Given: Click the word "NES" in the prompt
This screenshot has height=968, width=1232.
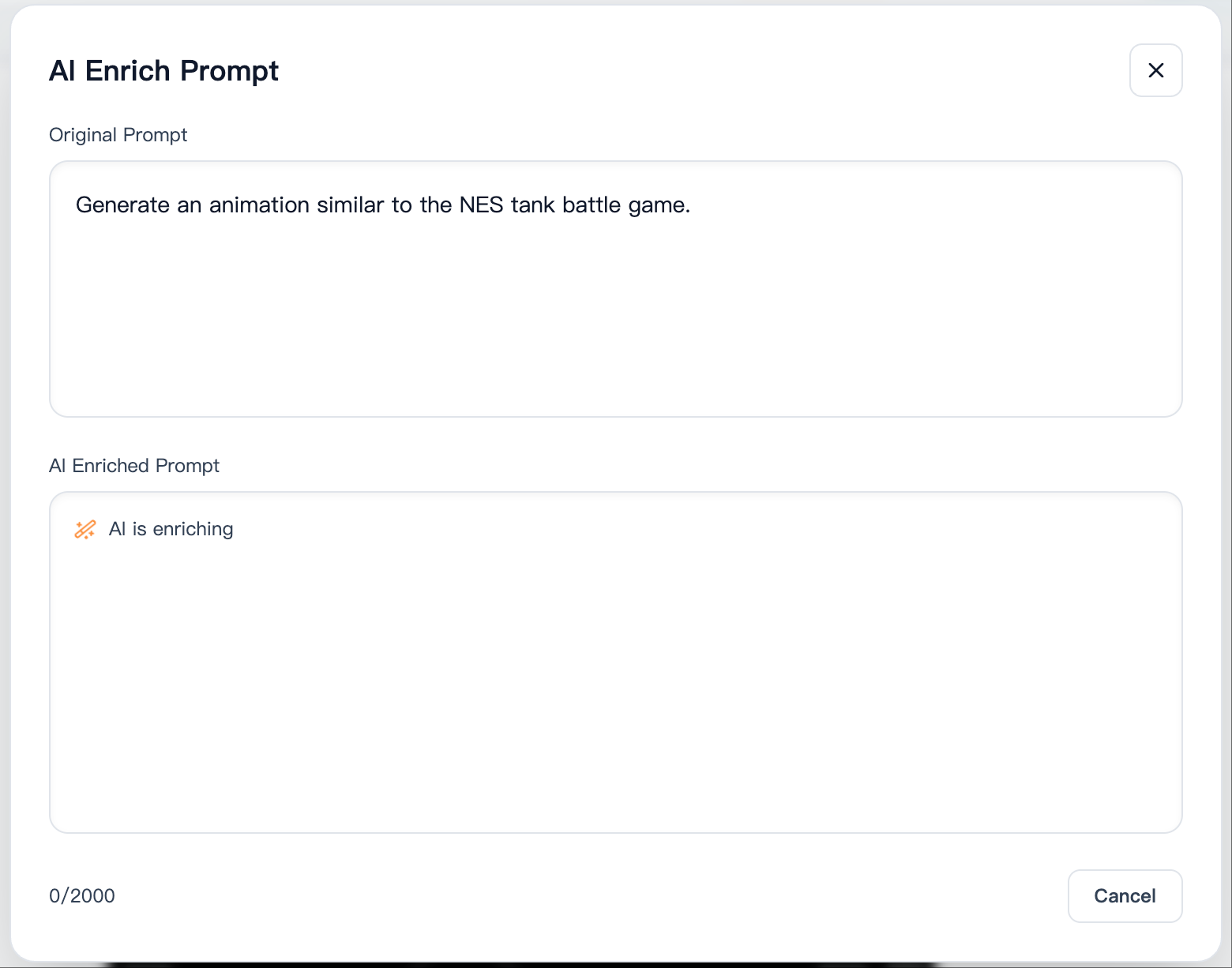Looking at the screenshot, I should click(481, 205).
